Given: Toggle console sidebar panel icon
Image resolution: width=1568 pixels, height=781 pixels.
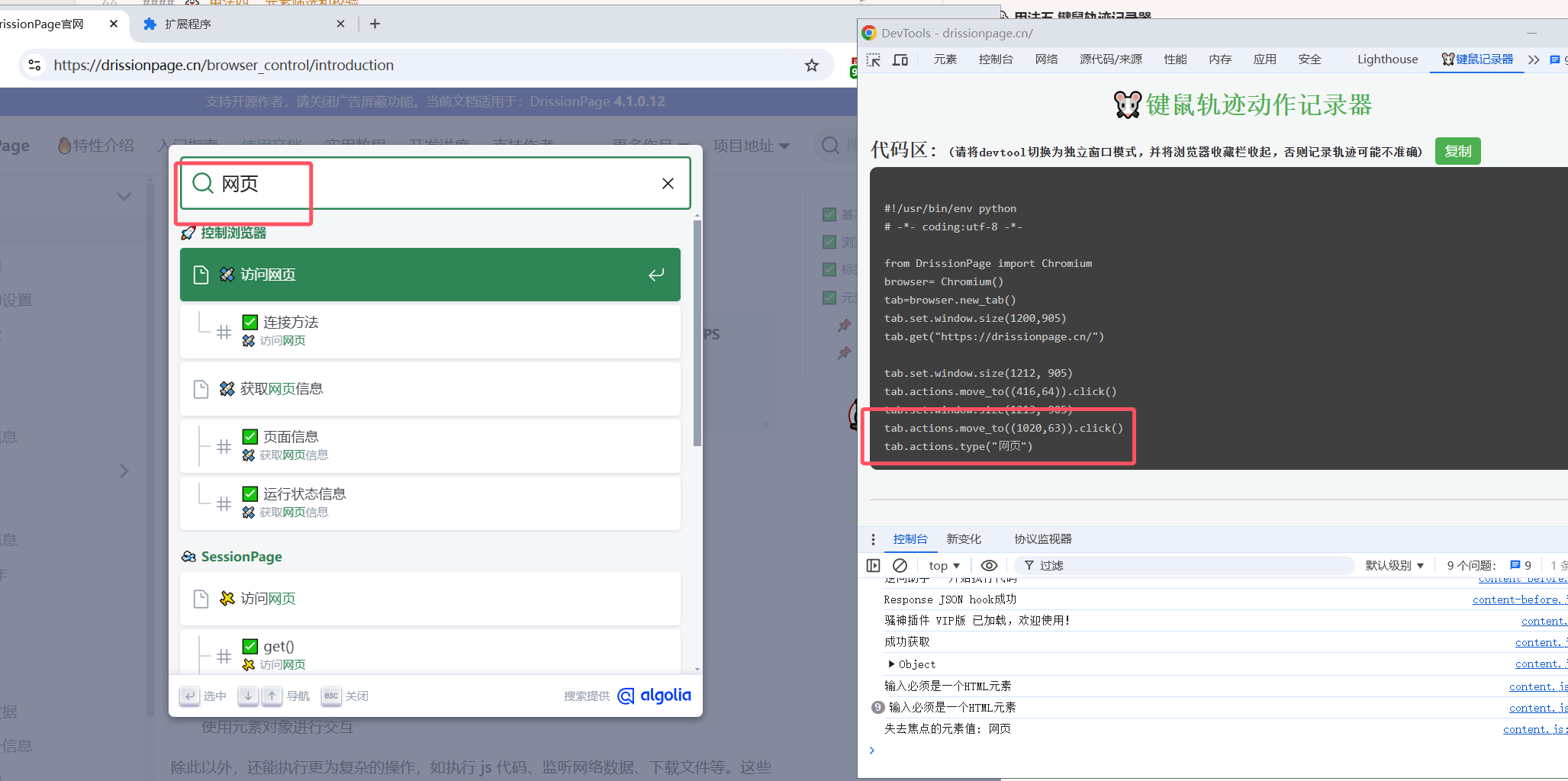Looking at the screenshot, I should tap(874, 565).
